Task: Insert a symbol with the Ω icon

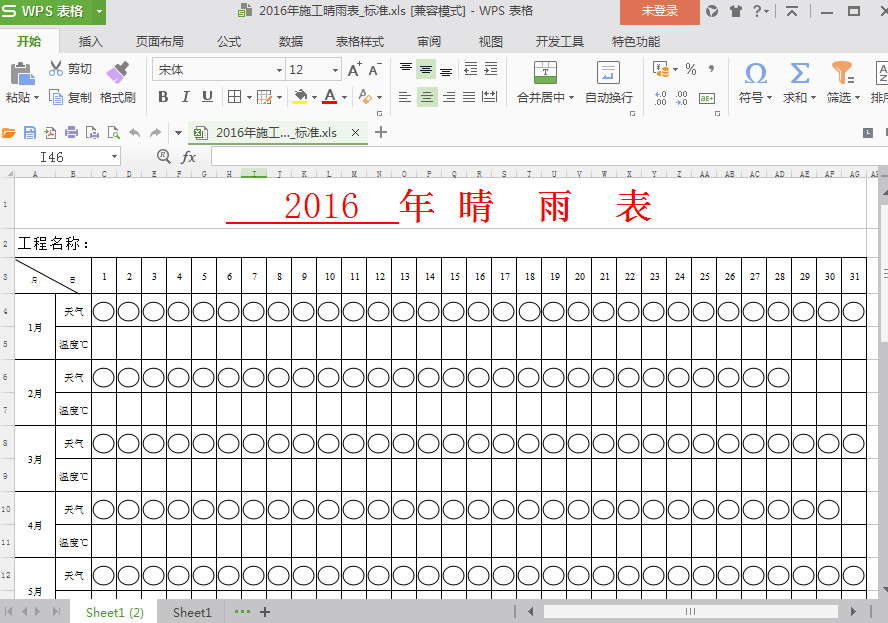Action: point(756,73)
